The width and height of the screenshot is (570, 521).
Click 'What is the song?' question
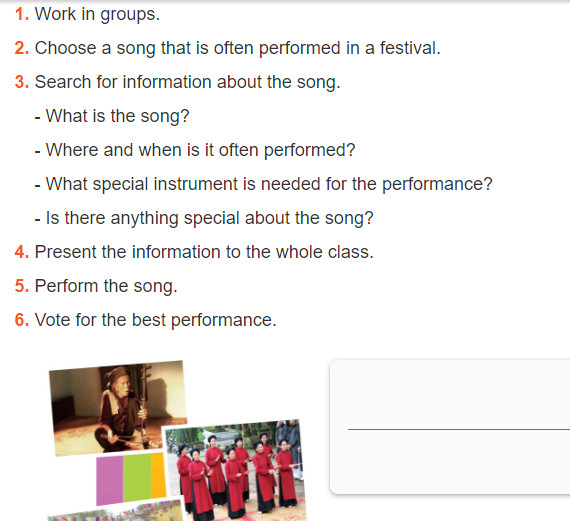click(117, 116)
